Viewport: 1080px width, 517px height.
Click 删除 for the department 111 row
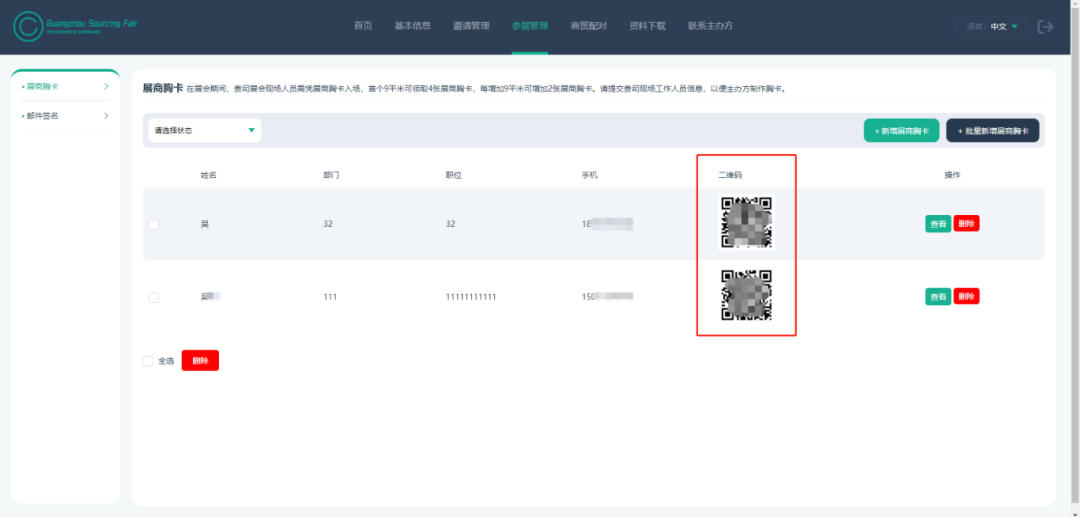coord(966,297)
